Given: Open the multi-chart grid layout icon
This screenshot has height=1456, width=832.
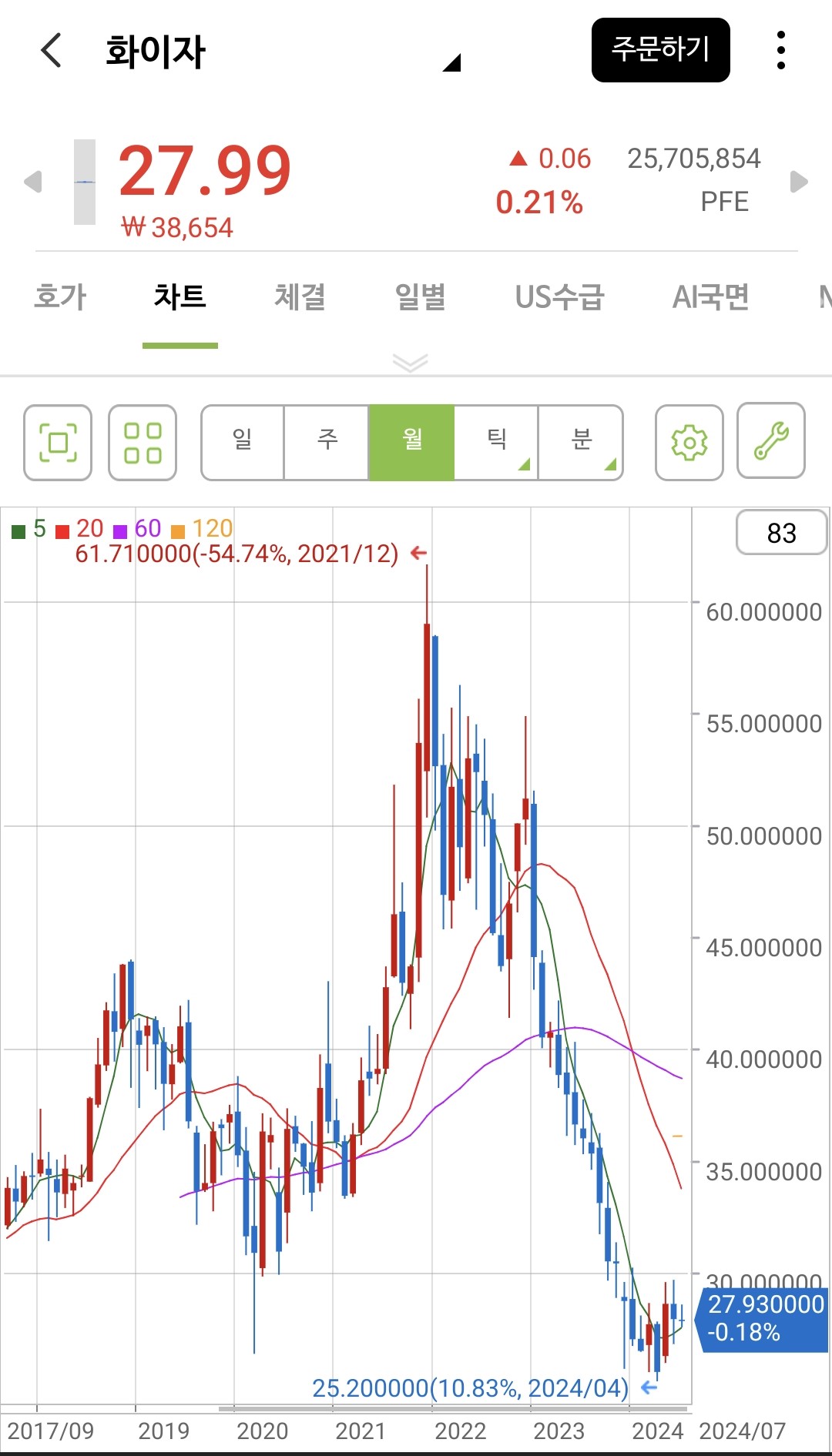Looking at the screenshot, I should 143,443.
